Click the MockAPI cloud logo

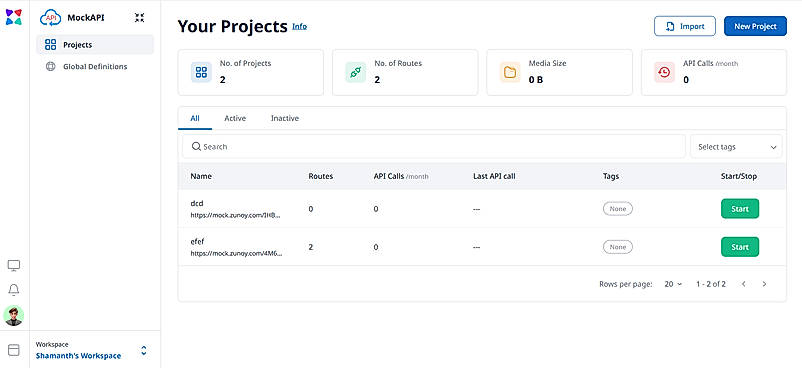(x=51, y=18)
